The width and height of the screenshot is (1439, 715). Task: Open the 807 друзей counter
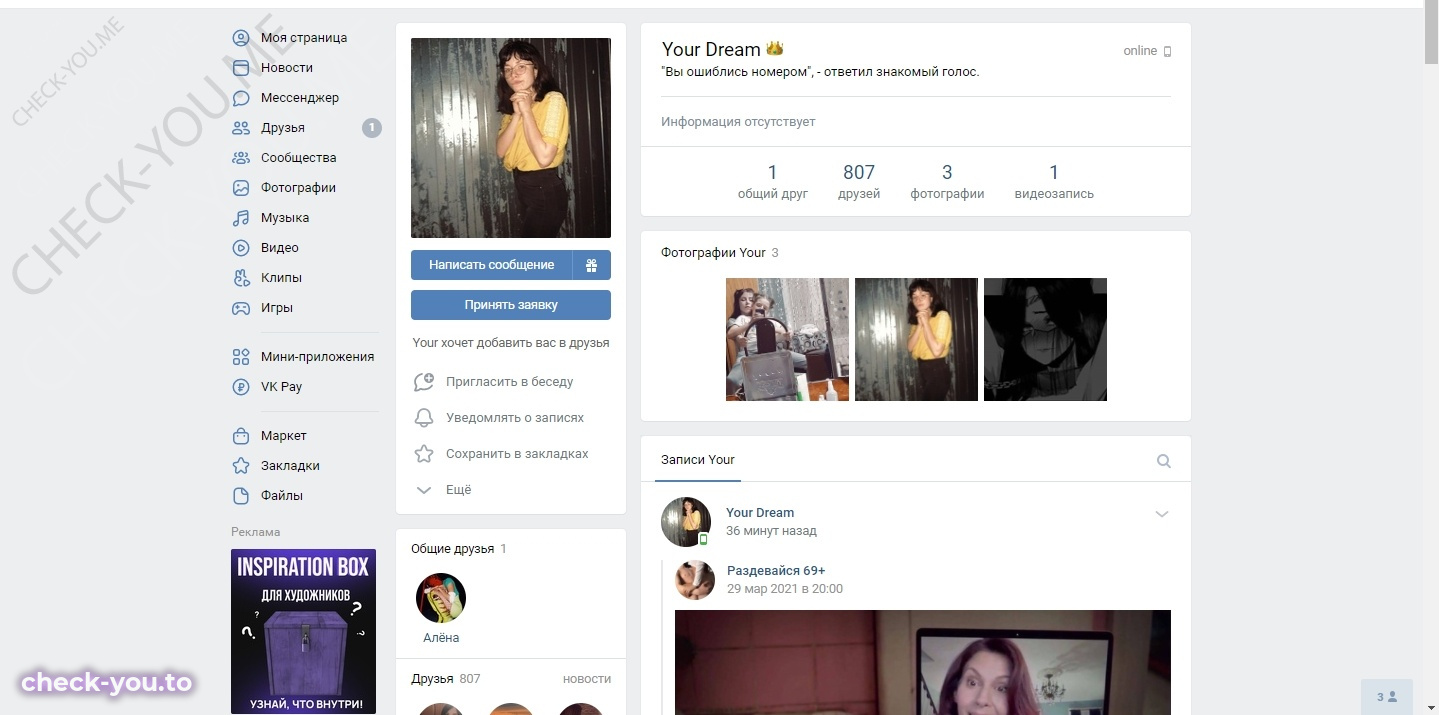[859, 182]
